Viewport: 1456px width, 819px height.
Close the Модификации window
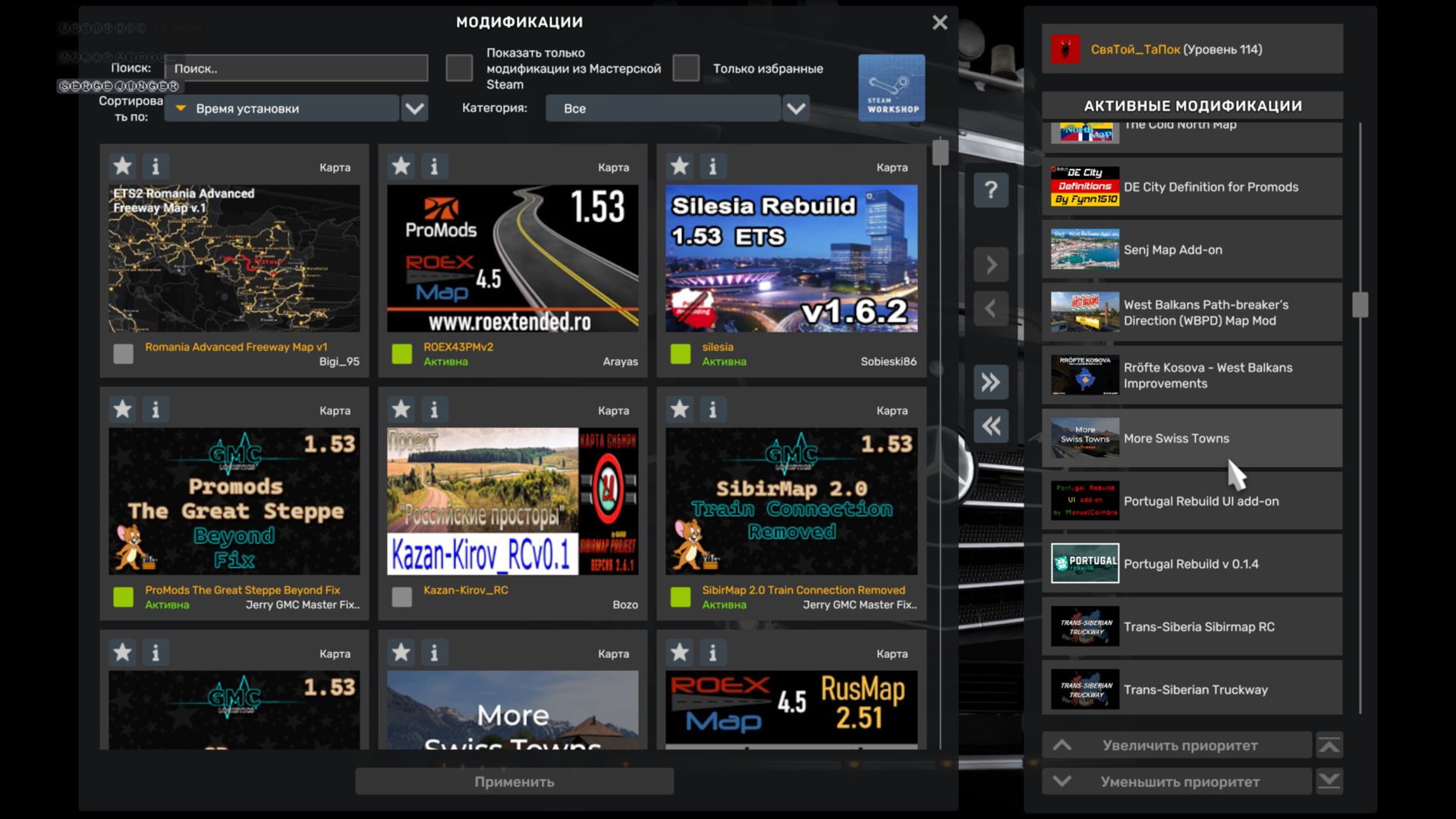(x=939, y=23)
